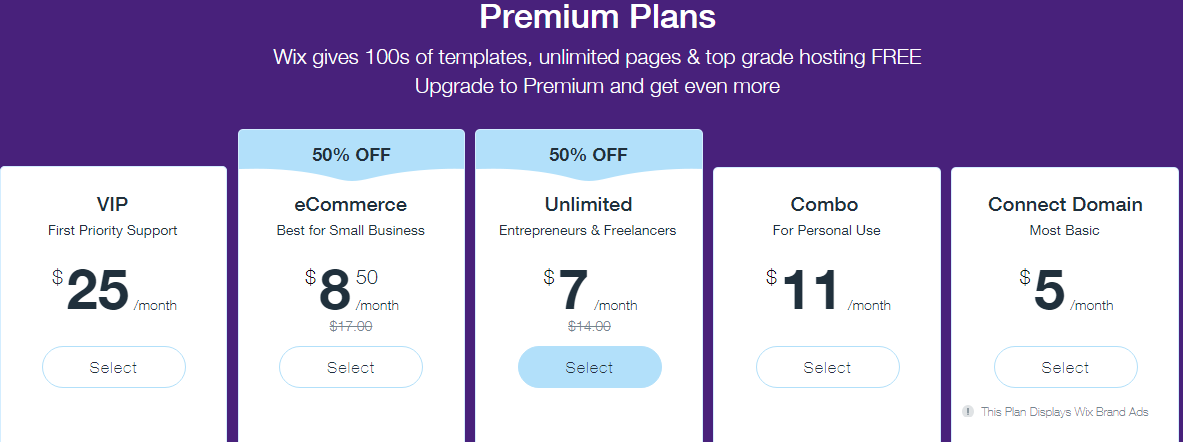
Task: Click the First Priority Support subtitle
Action: click(112, 231)
